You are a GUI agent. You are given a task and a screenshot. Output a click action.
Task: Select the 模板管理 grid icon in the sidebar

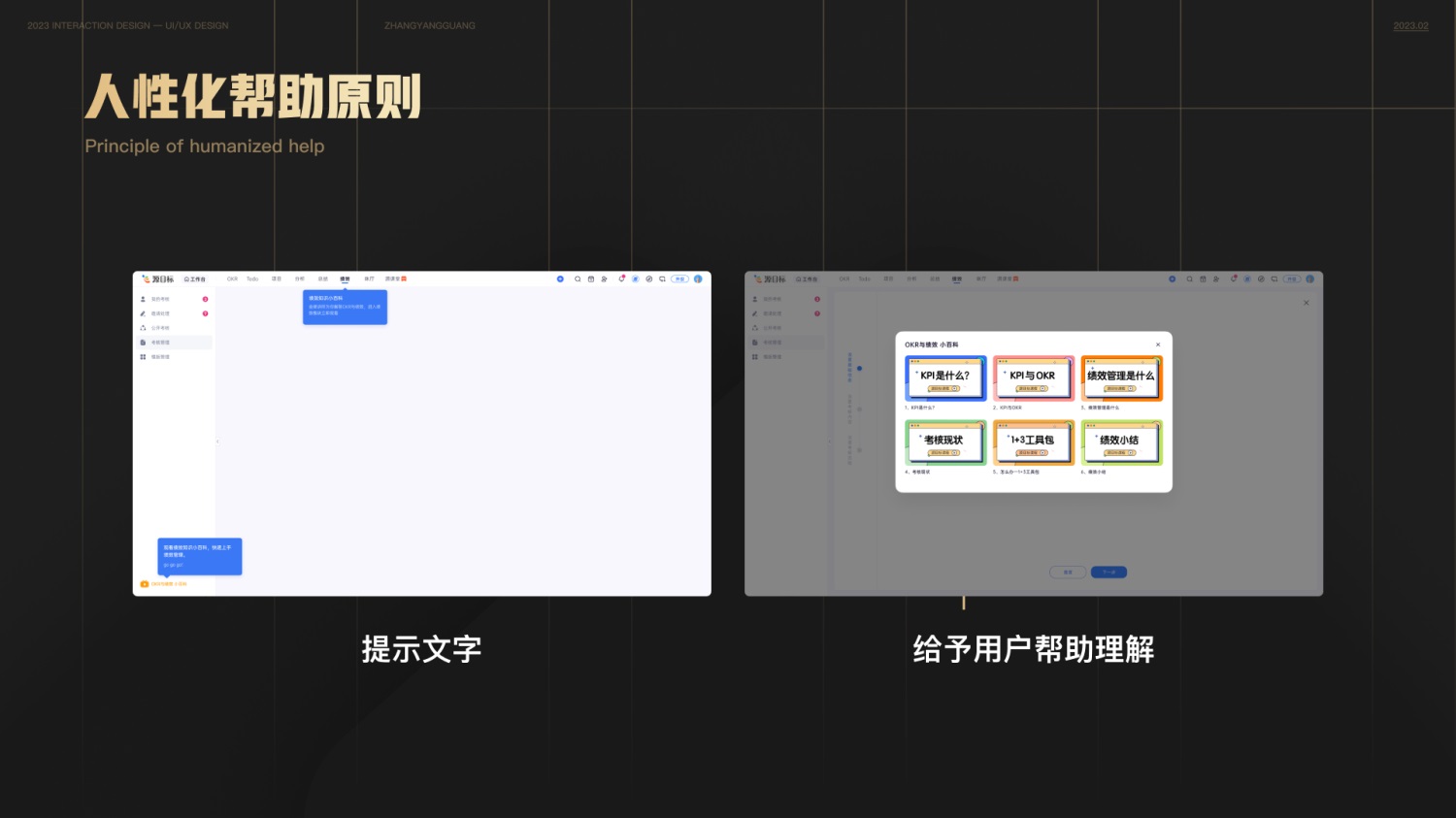[143, 356]
